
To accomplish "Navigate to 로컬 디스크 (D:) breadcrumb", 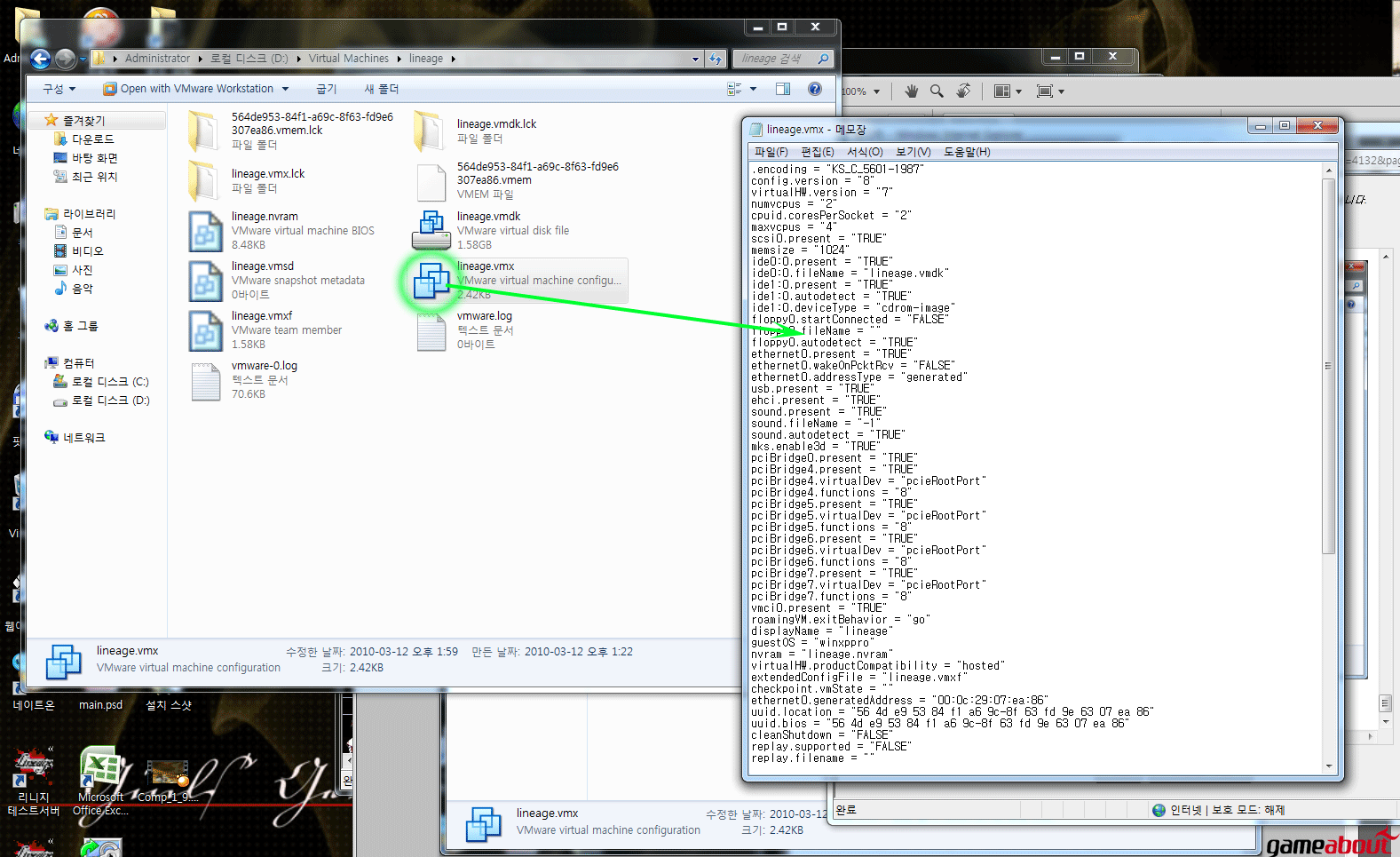I will coord(249,59).
